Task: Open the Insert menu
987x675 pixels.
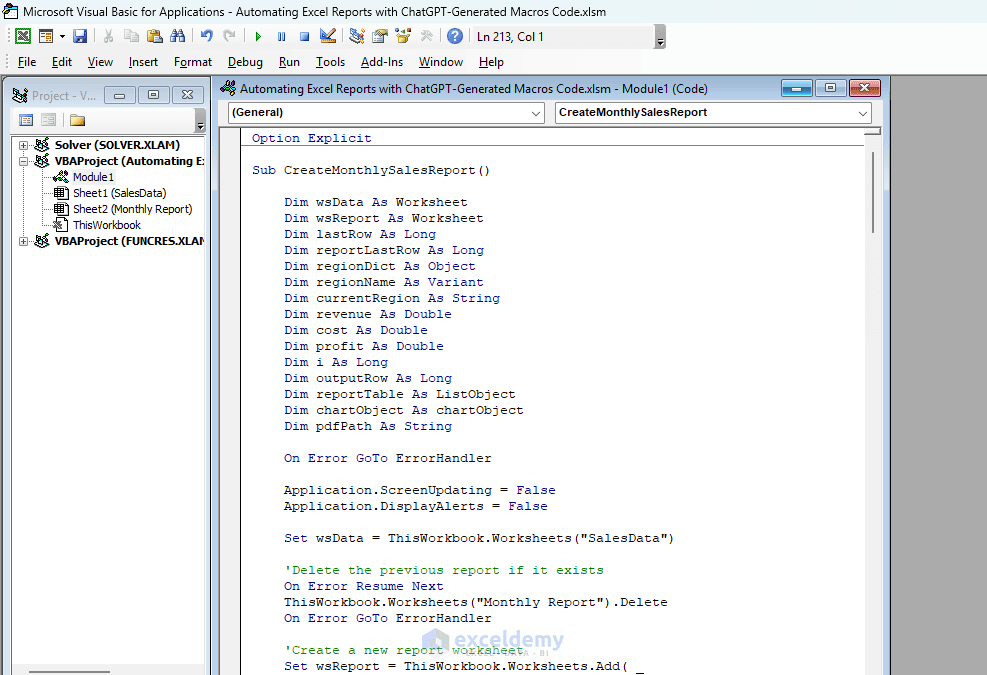Action: pyautogui.click(x=143, y=62)
